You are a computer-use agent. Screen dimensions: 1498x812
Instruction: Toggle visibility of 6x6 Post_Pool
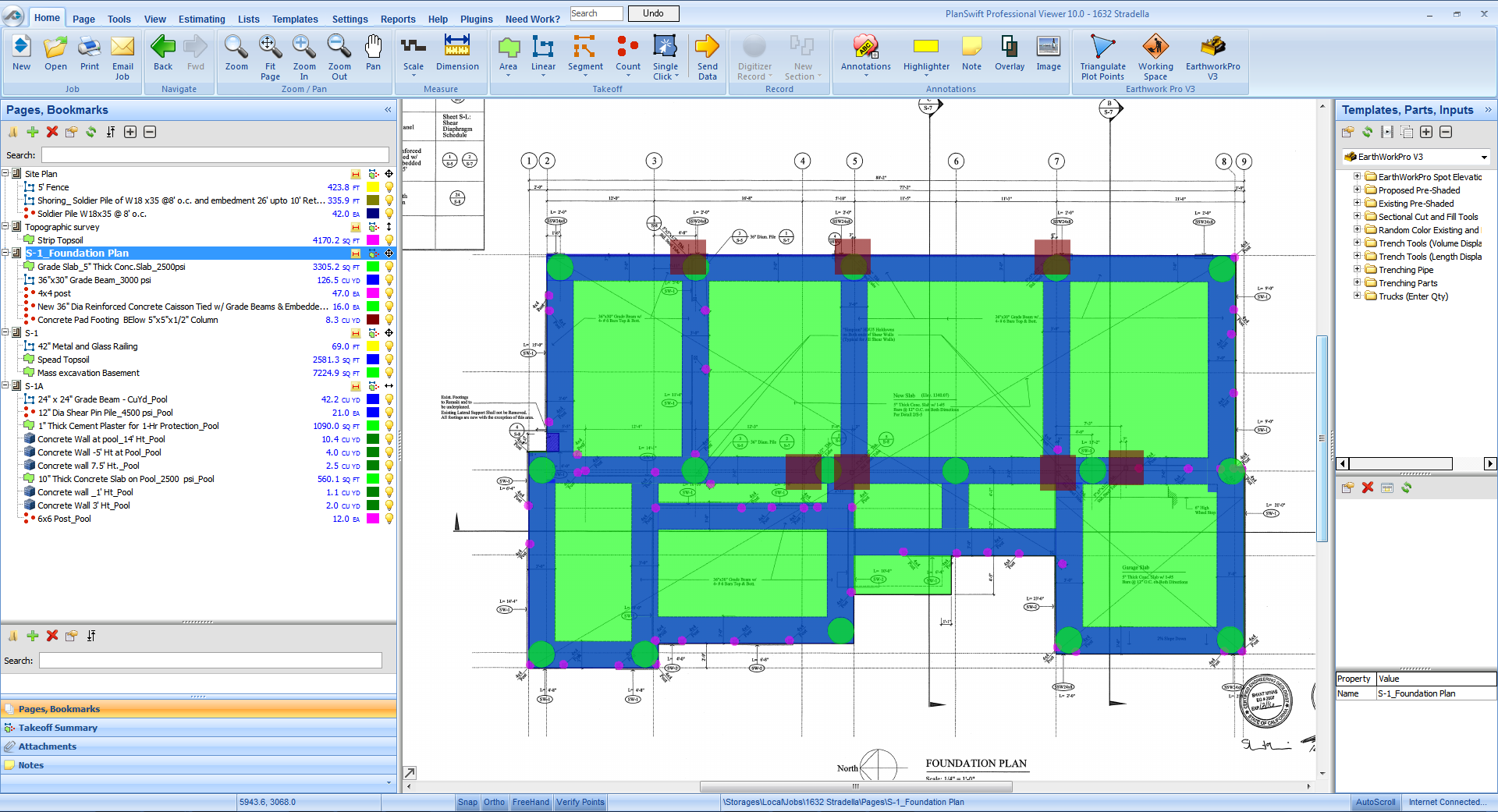pos(389,519)
